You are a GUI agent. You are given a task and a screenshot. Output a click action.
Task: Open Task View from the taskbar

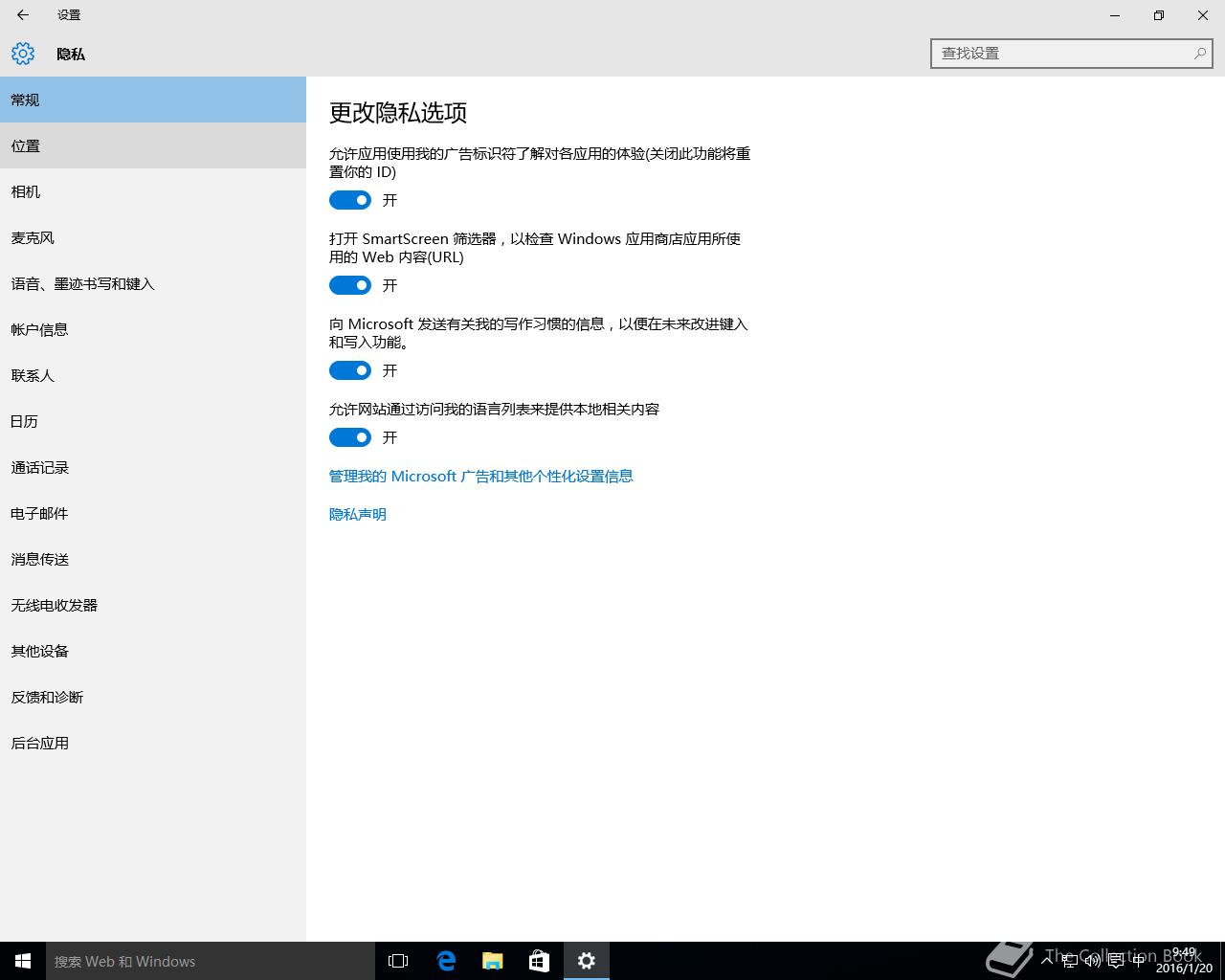[398, 961]
